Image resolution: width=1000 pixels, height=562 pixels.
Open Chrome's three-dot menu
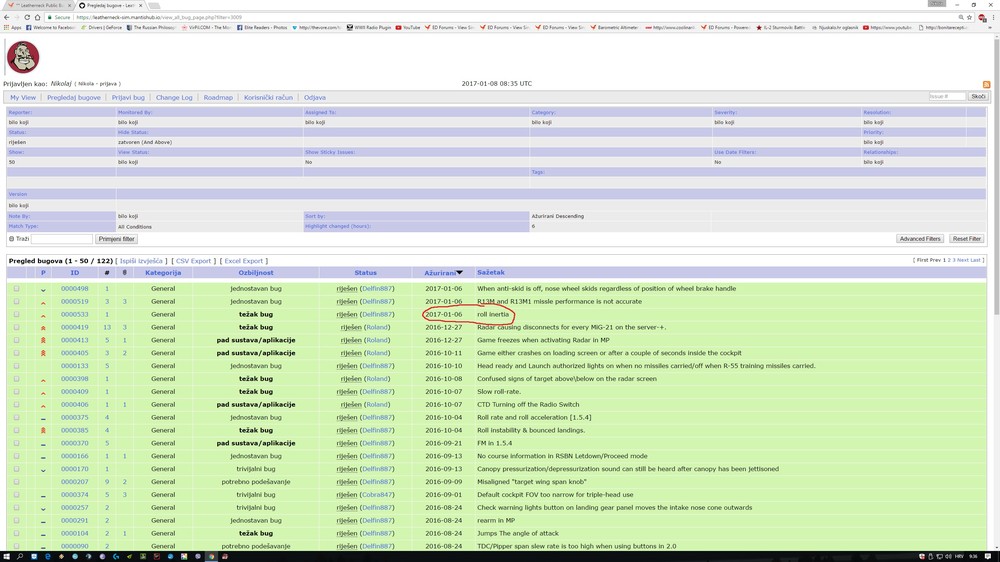993,17
